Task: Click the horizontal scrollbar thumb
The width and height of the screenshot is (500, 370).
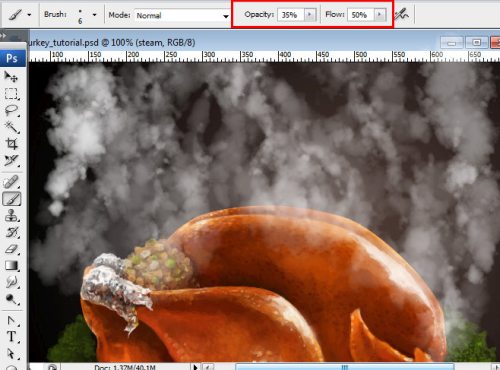Action: [345, 367]
